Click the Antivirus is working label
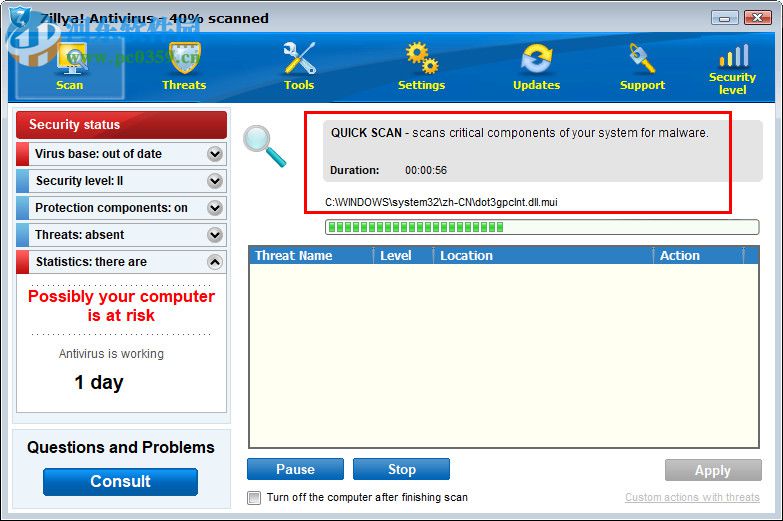This screenshot has width=783, height=521. tap(111, 354)
